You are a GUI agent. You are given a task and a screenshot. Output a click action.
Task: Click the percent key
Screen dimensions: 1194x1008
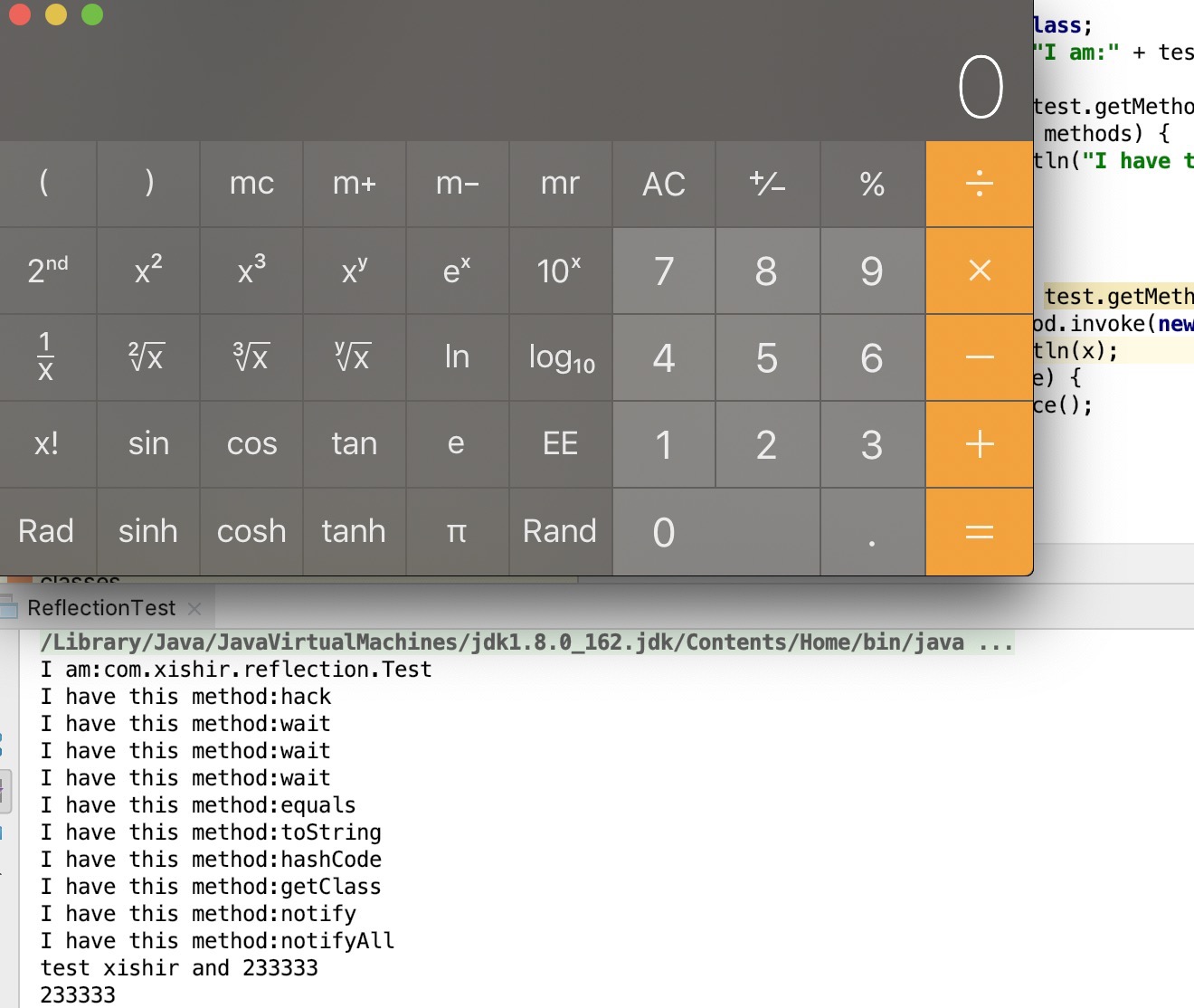pos(872,184)
